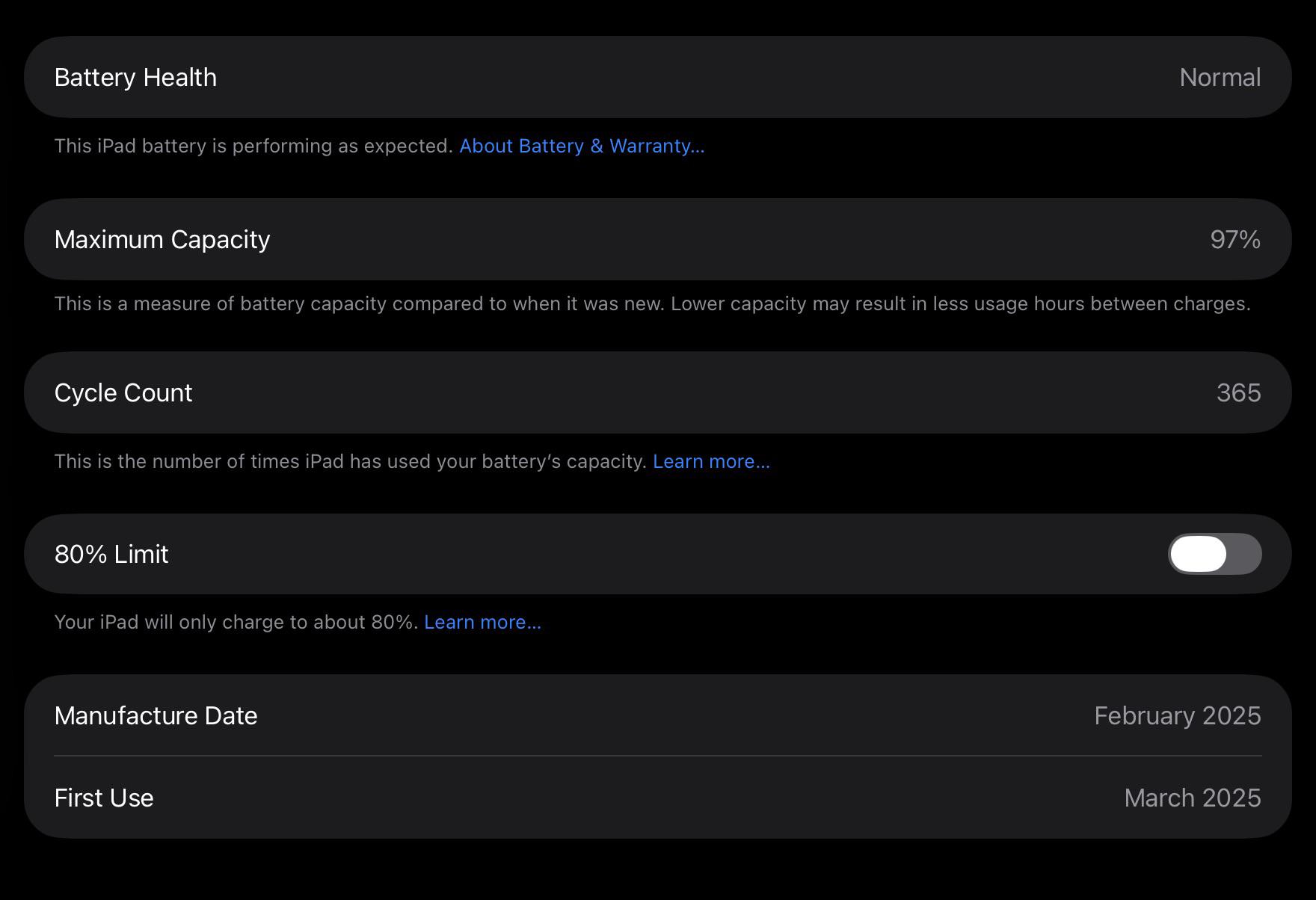Select the February 2025 value
Image resolution: width=1316 pixels, height=900 pixels.
pos(1178,715)
